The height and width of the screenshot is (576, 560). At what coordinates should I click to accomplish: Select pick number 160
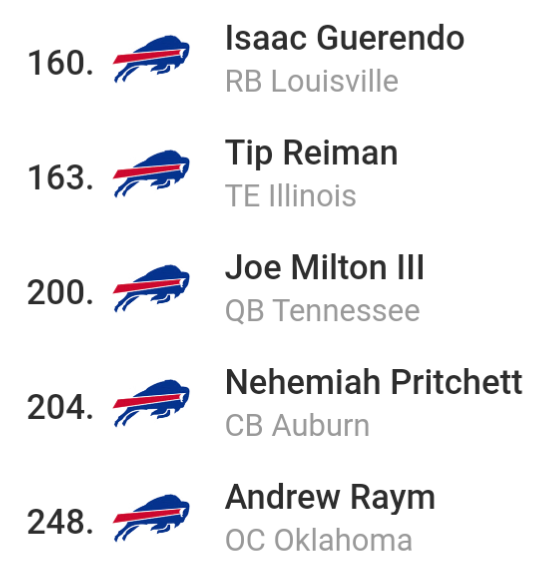tap(60, 63)
